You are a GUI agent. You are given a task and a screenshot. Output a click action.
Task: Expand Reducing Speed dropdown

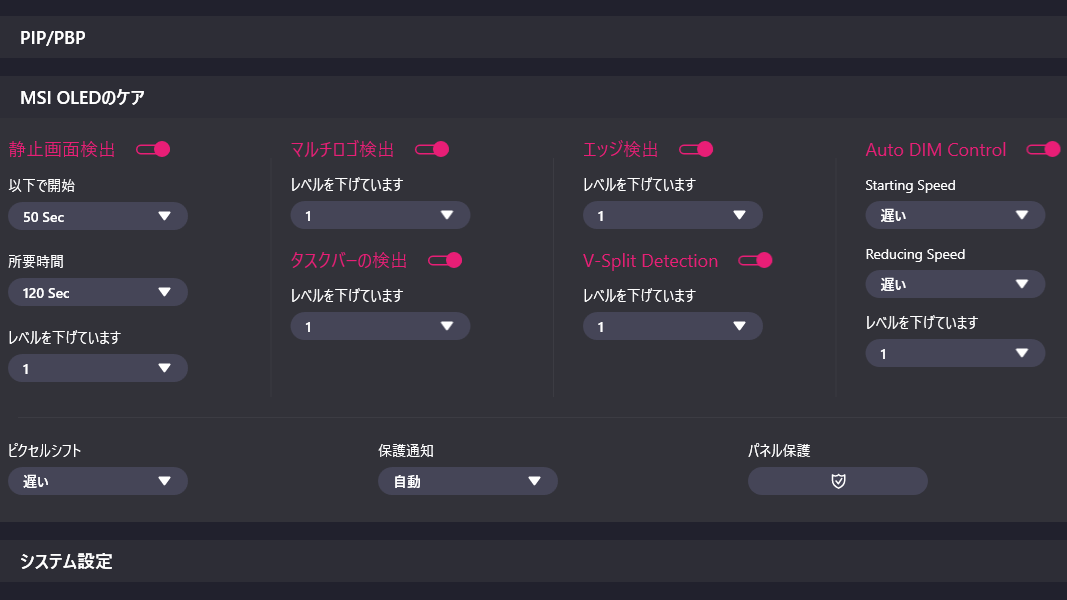pyautogui.click(x=955, y=284)
